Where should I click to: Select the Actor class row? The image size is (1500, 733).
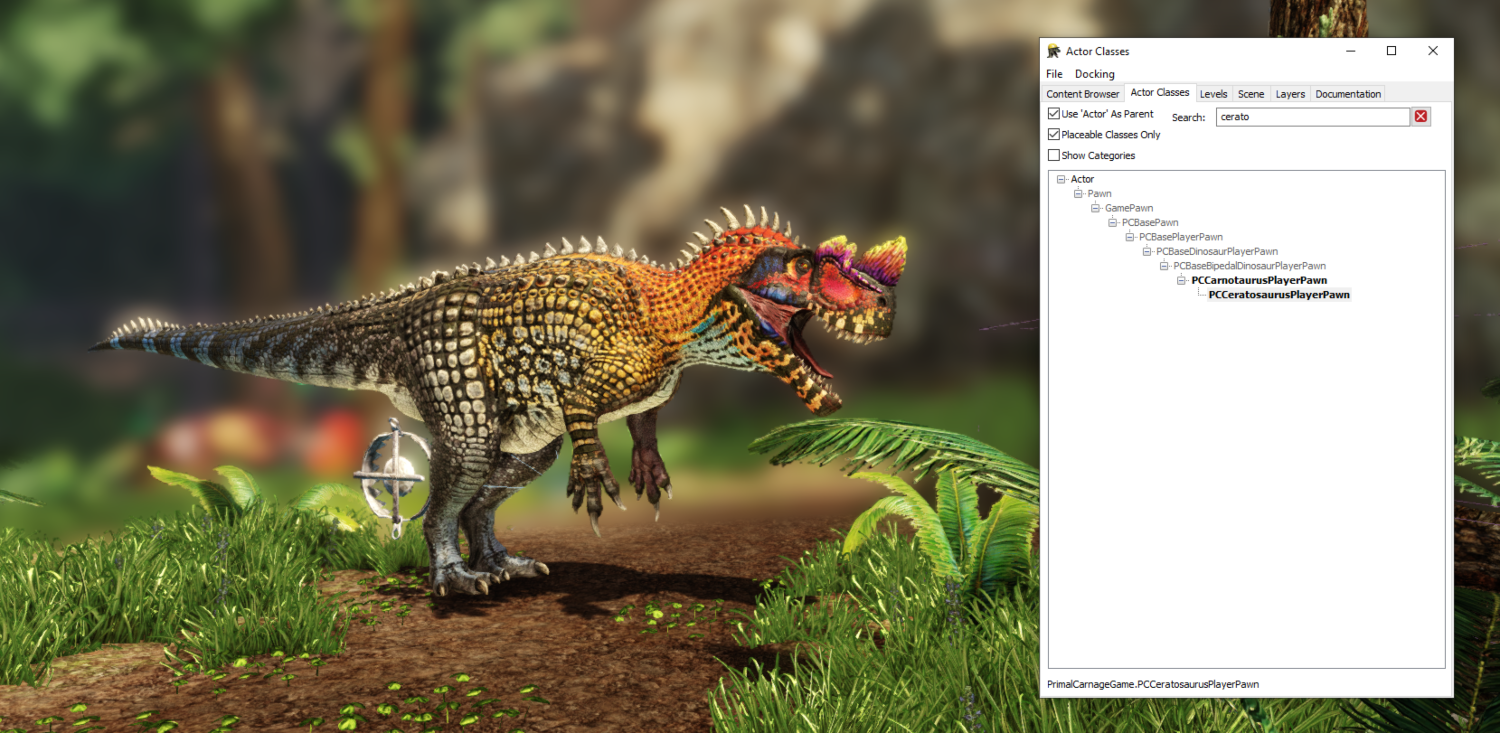pos(1082,179)
